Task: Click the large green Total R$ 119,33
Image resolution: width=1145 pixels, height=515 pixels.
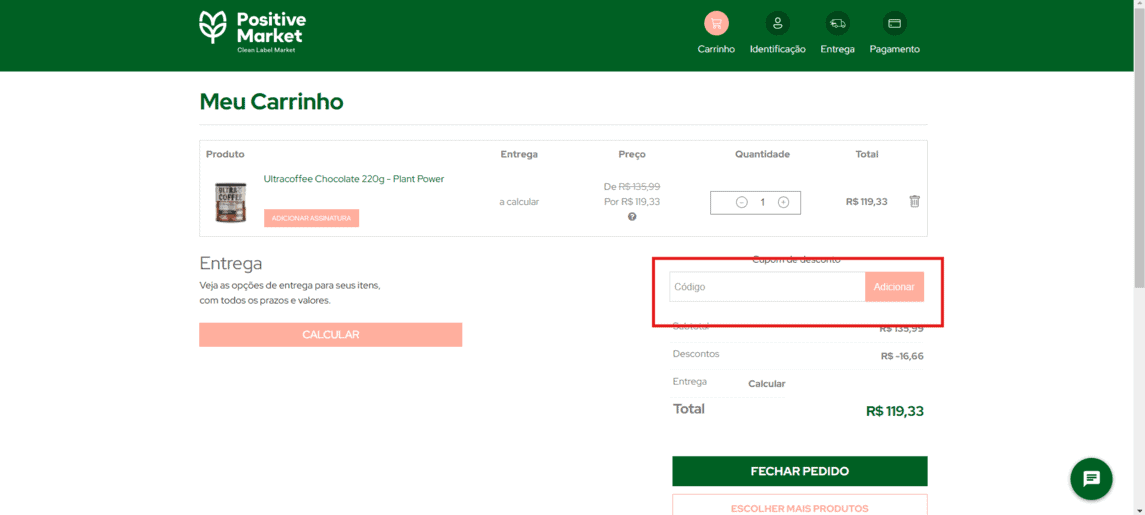Action: [895, 411]
